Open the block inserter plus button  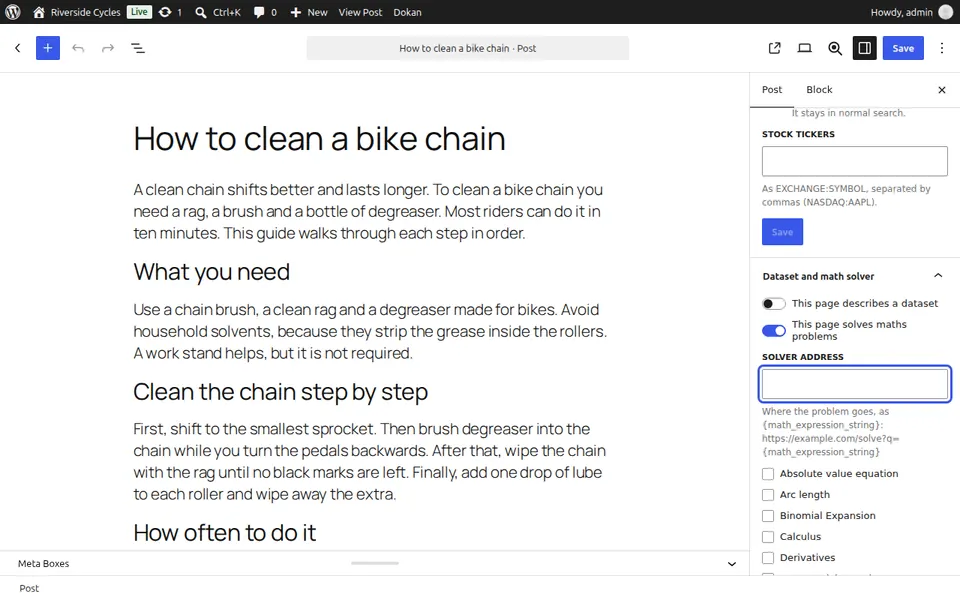click(48, 48)
